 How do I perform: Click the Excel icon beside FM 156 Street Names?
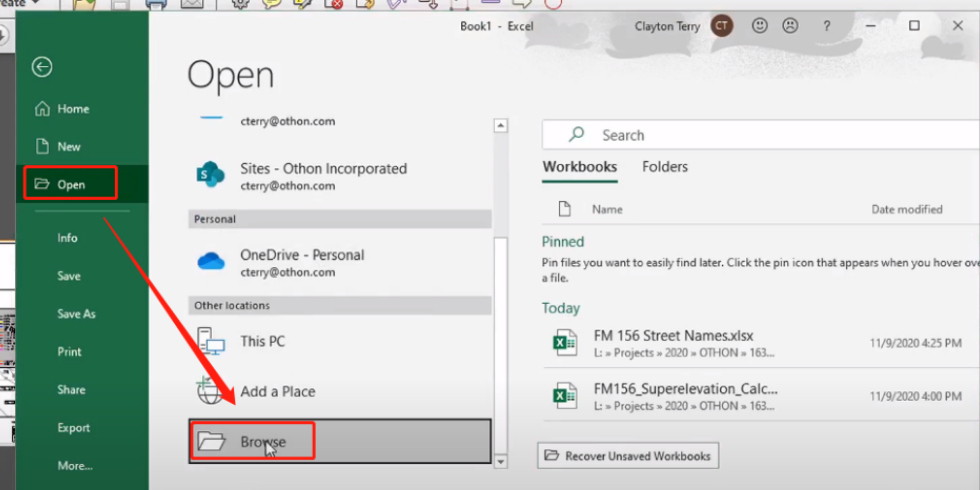tap(565, 343)
